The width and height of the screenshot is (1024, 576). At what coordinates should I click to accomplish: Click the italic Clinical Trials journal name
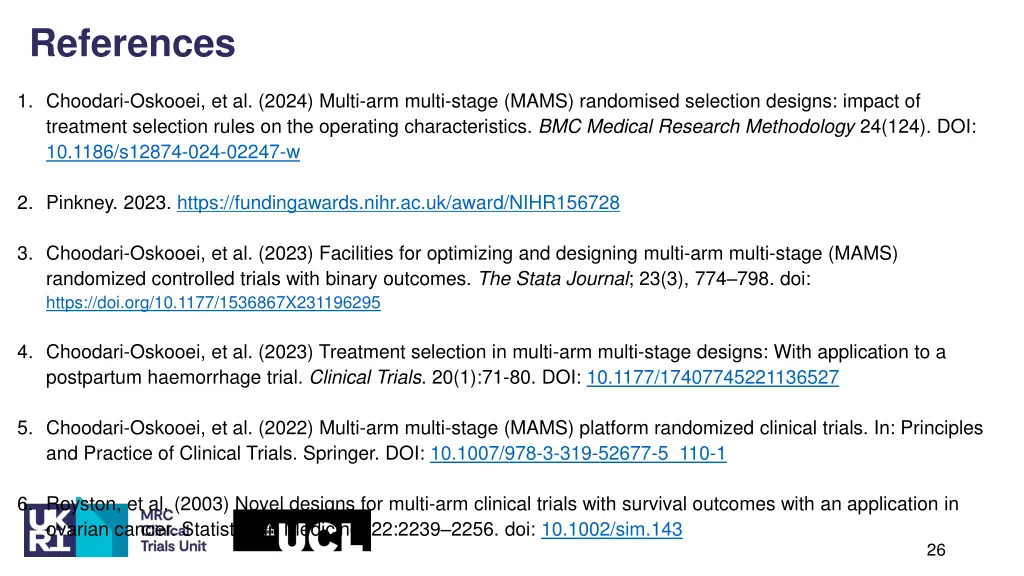(x=367, y=377)
